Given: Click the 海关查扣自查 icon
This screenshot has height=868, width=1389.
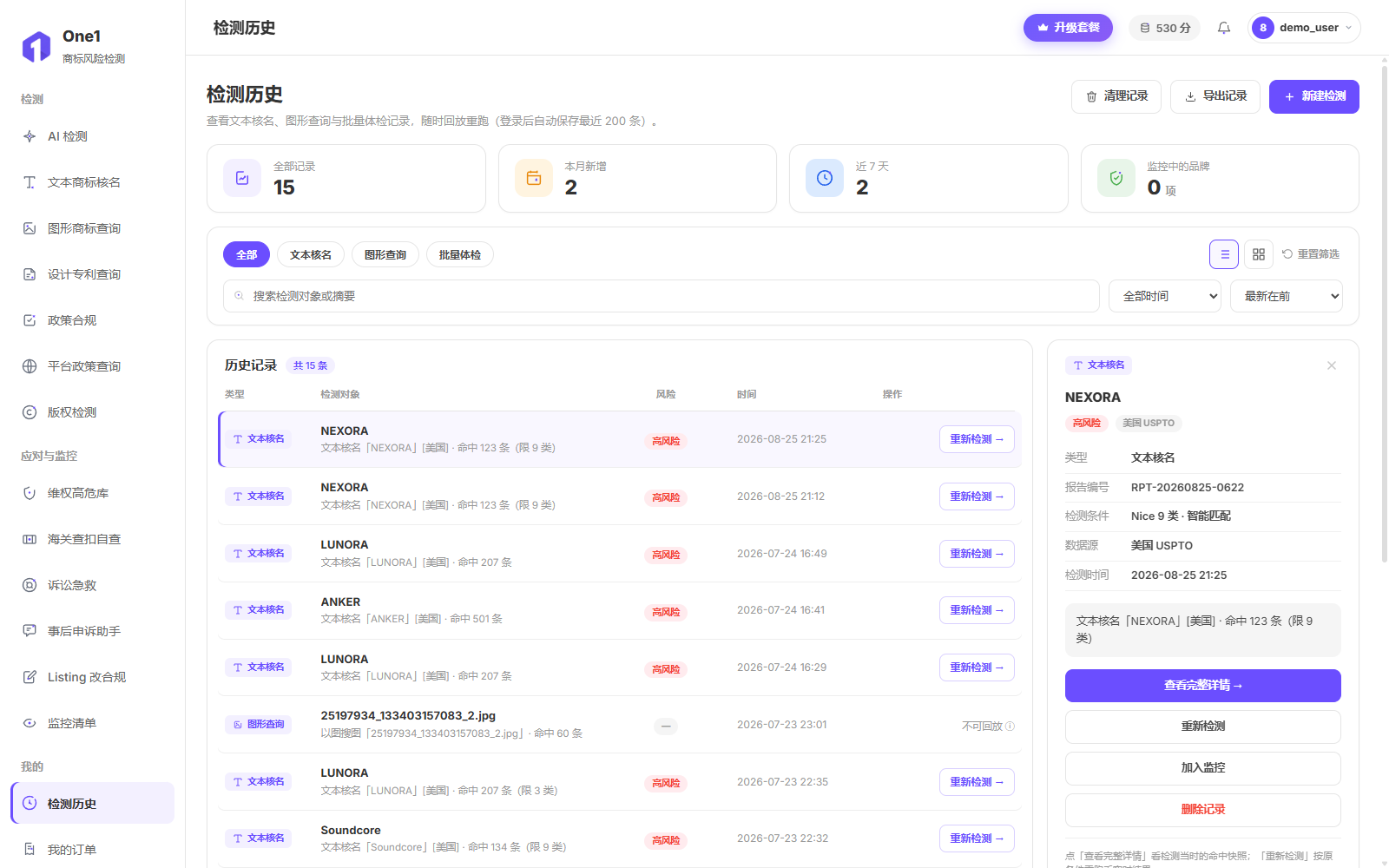Looking at the screenshot, I should click(30, 539).
